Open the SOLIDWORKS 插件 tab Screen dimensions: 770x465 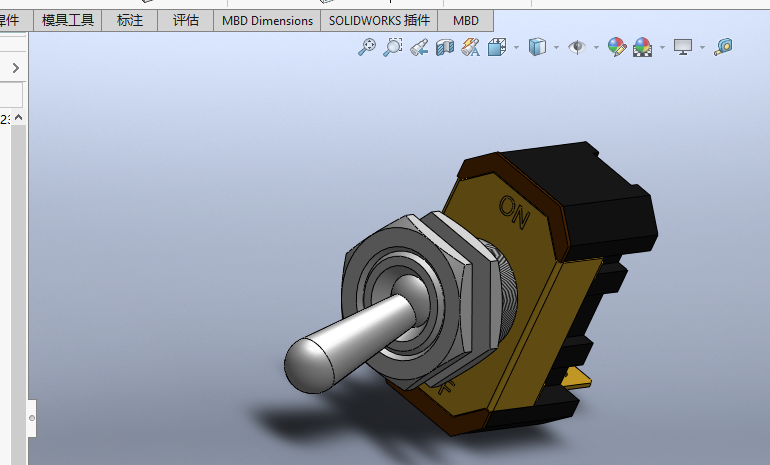point(379,21)
